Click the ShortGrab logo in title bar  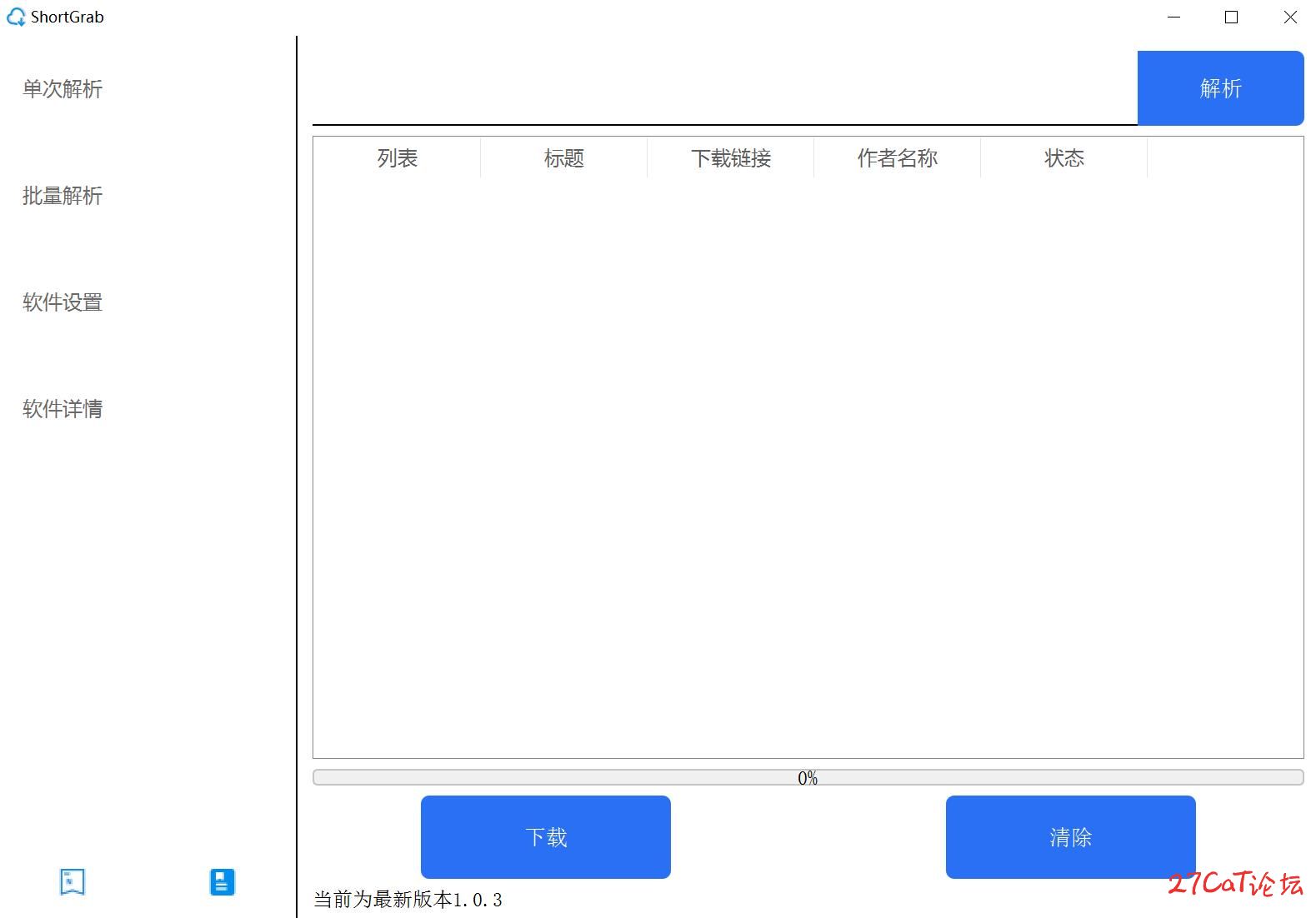16,17
